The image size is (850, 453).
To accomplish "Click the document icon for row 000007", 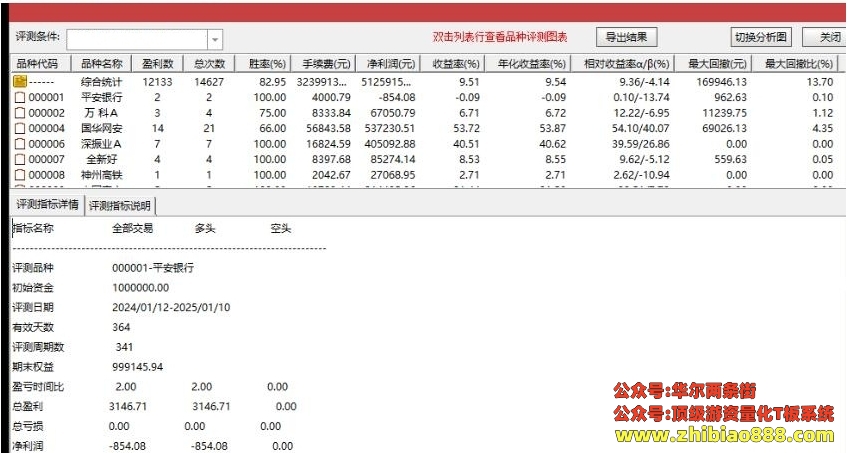I will pyautogui.click(x=20, y=159).
